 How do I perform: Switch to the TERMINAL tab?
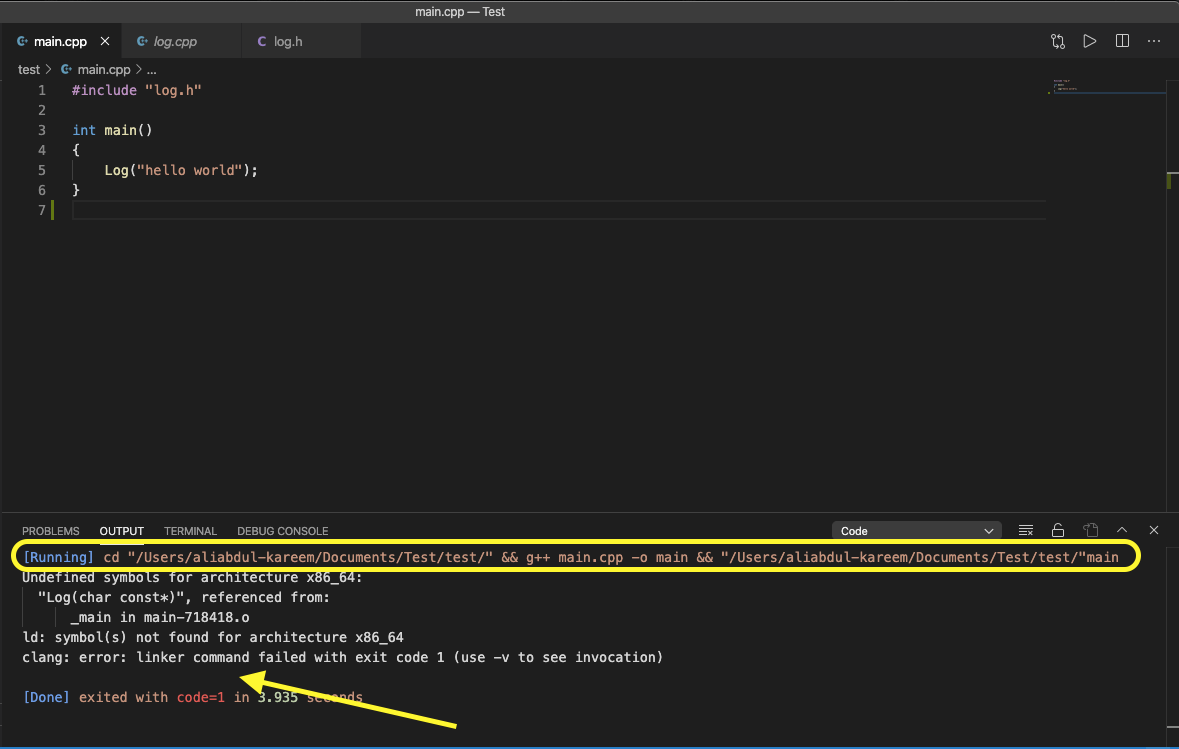[190, 531]
